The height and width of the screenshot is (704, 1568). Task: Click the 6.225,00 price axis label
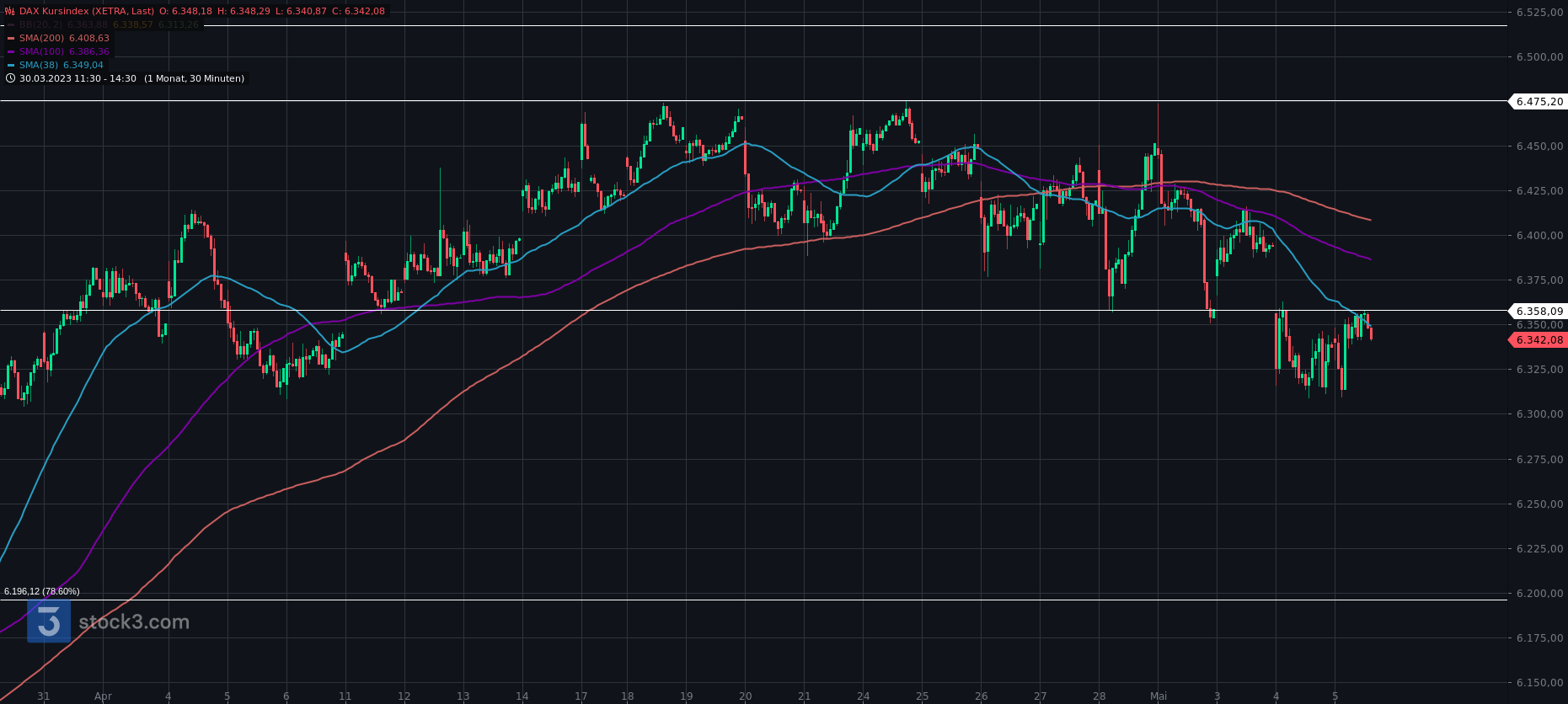click(1539, 548)
